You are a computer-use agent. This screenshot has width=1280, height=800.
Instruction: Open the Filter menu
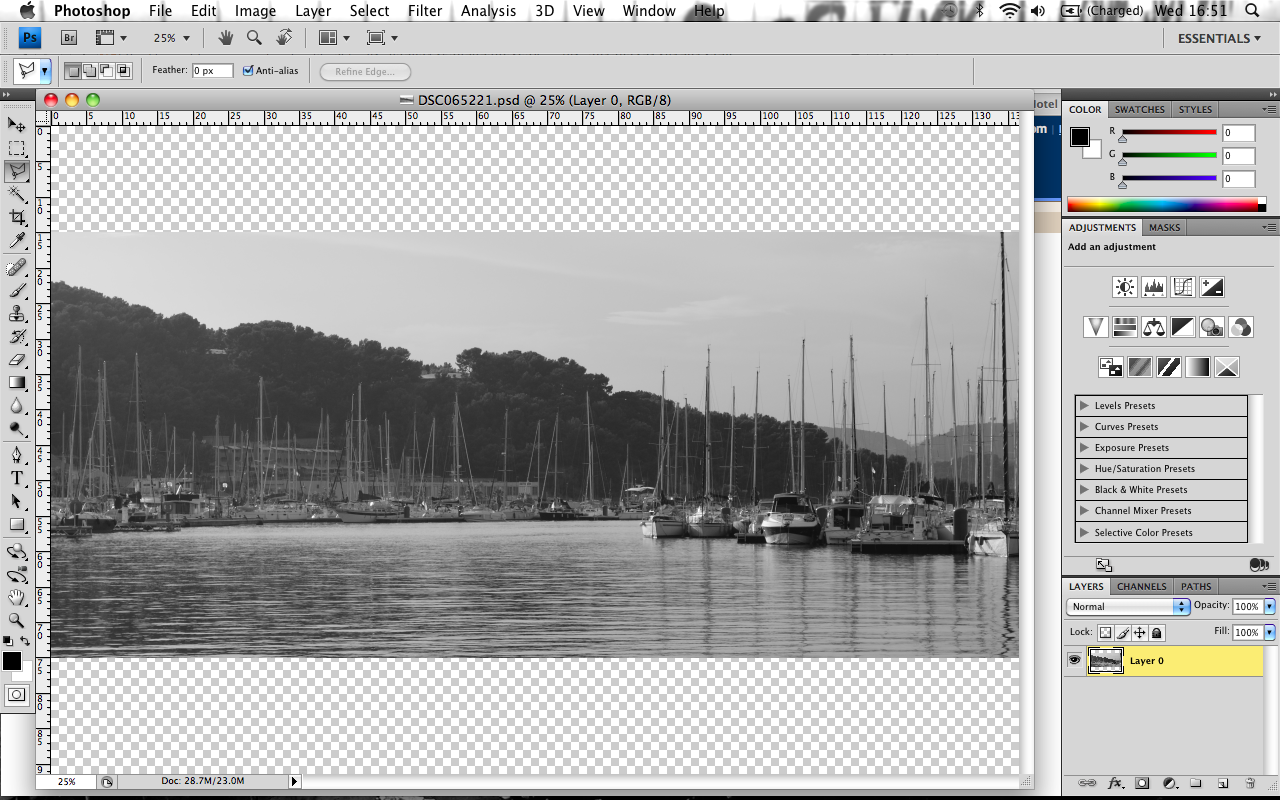coord(425,11)
